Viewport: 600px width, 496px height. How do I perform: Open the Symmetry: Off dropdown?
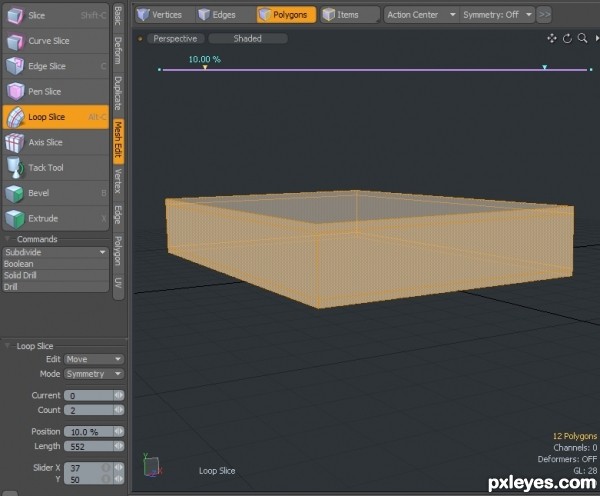tap(497, 15)
